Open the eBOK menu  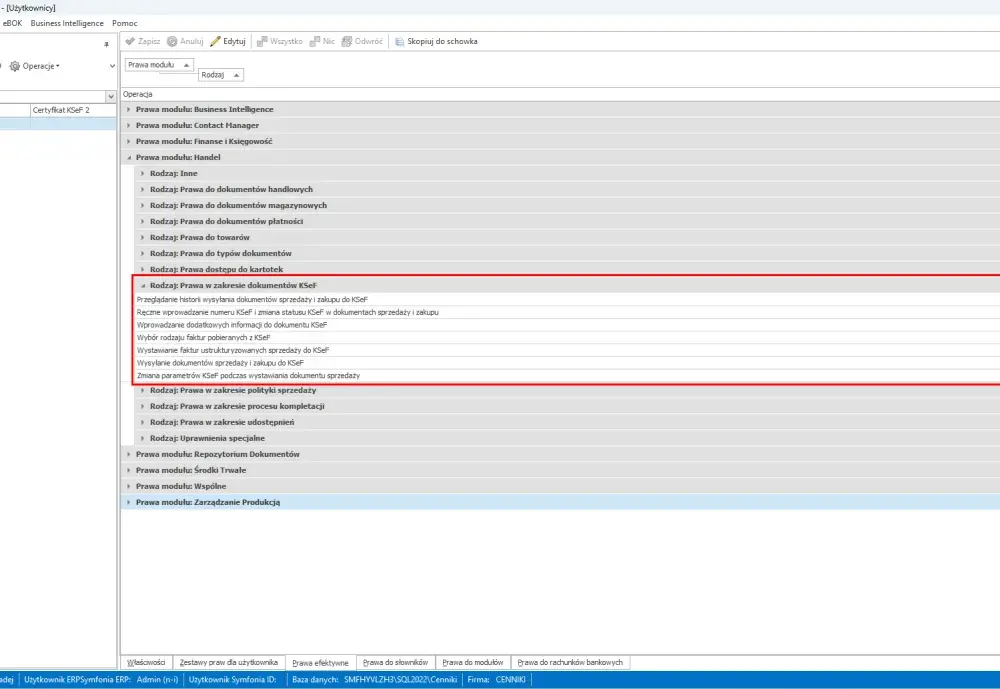click(x=12, y=23)
